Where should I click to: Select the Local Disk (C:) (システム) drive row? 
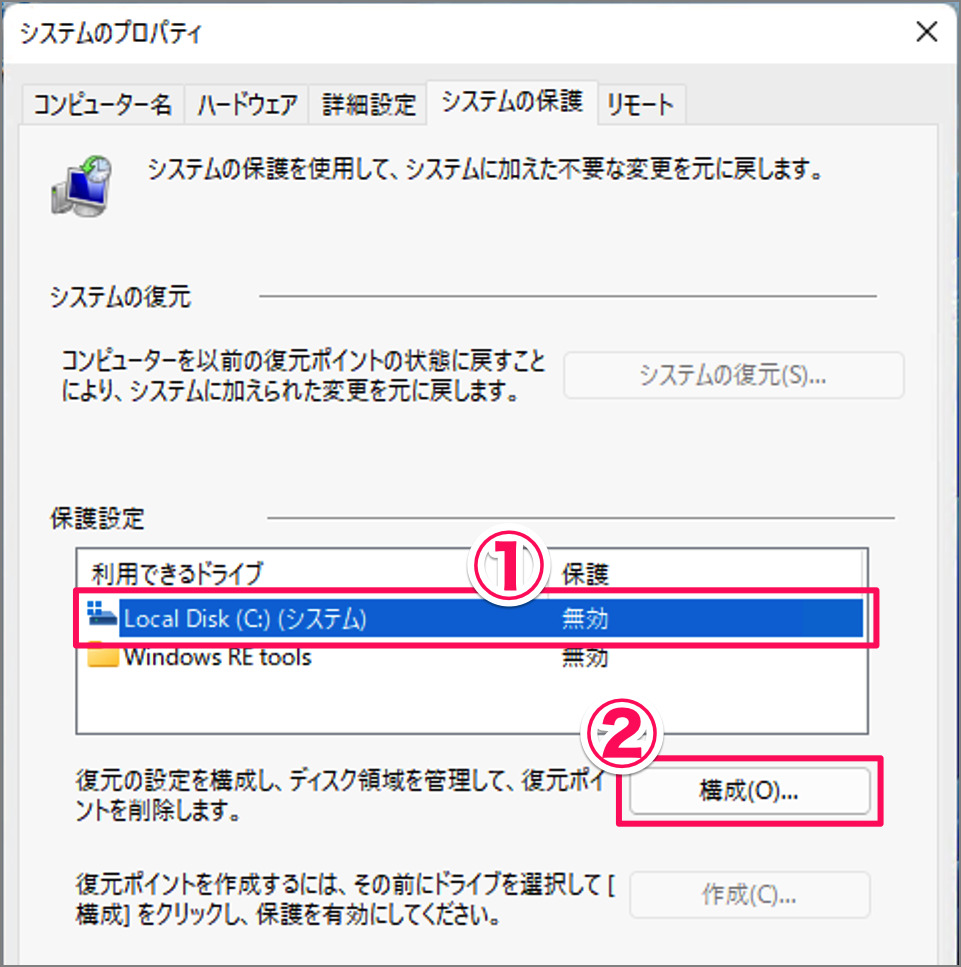tap(475, 618)
